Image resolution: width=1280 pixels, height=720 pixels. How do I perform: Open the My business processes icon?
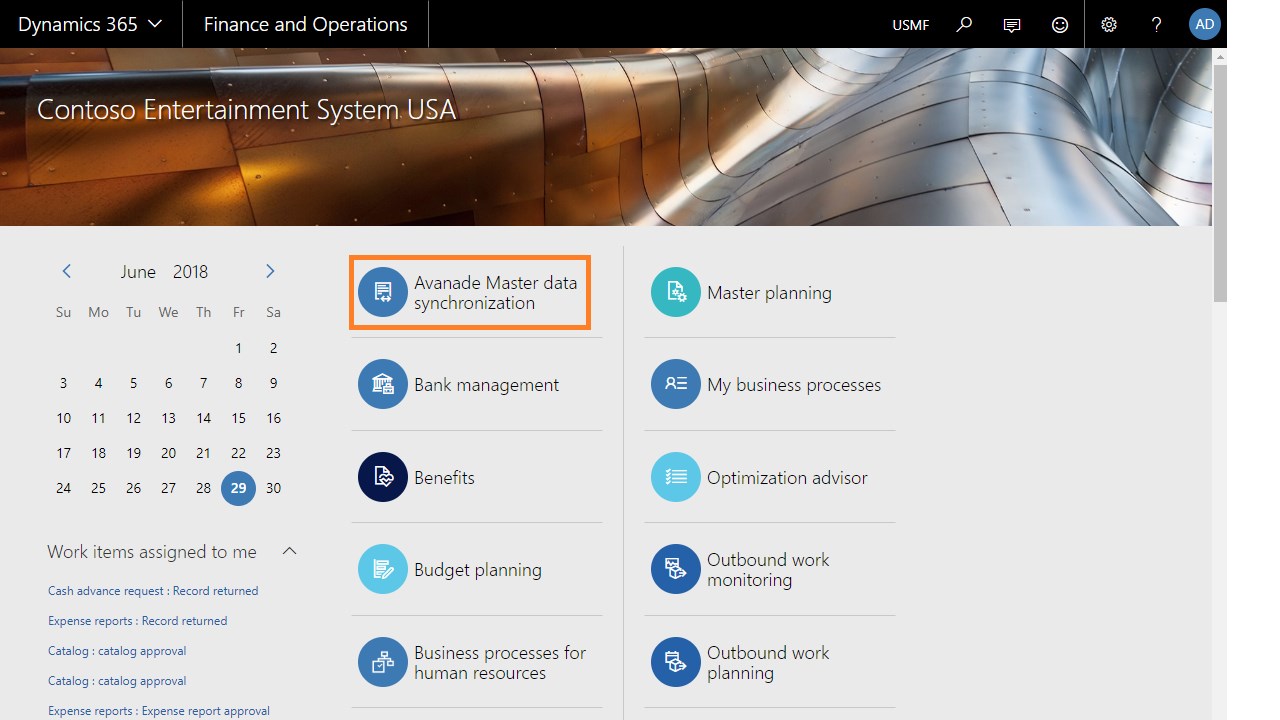tap(676, 385)
